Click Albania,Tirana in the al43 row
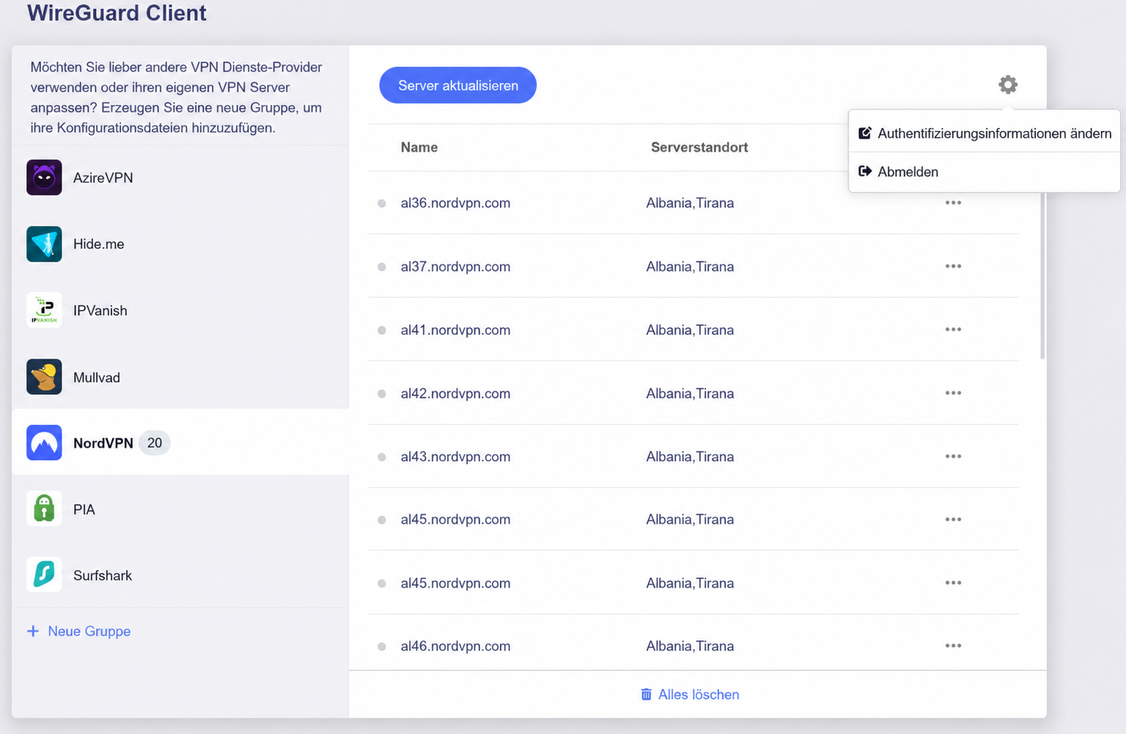Viewport: 1126px width, 734px height. pos(690,457)
